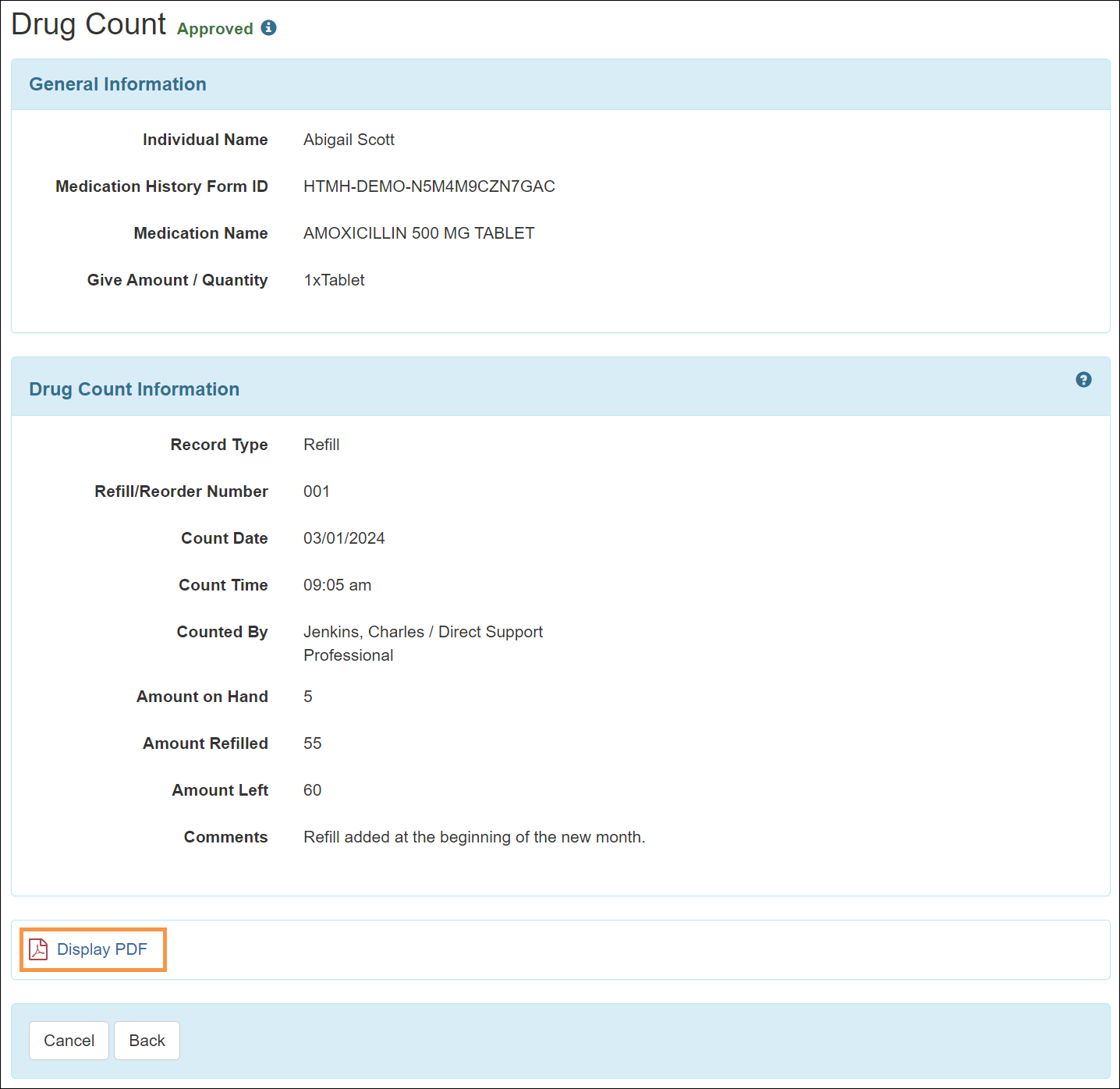
Task: Click the Comments label
Action: (225, 837)
